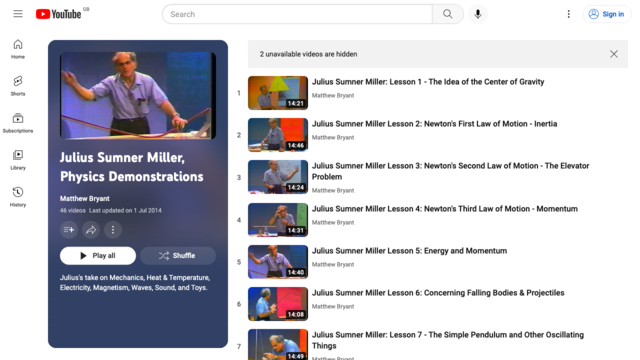Open the settings three-dot menu in header
640x360 pixels.
(x=568, y=14)
